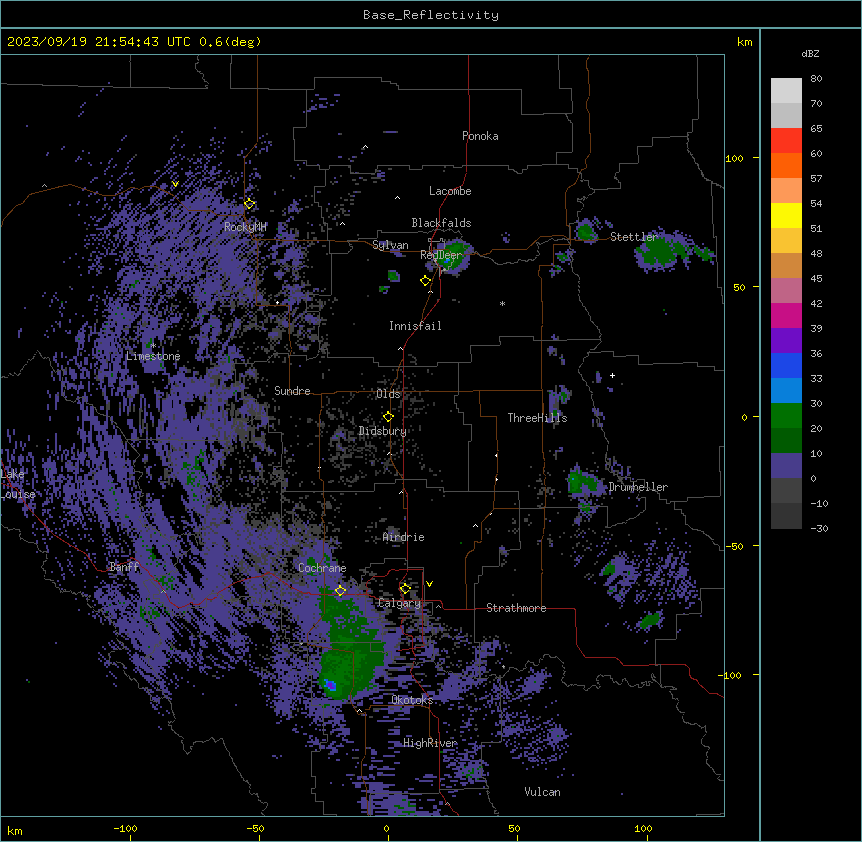Screen dimensions: 862x842
Task: Select the bright green 30 dBZ legend swatch
Action: (x=786, y=416)
